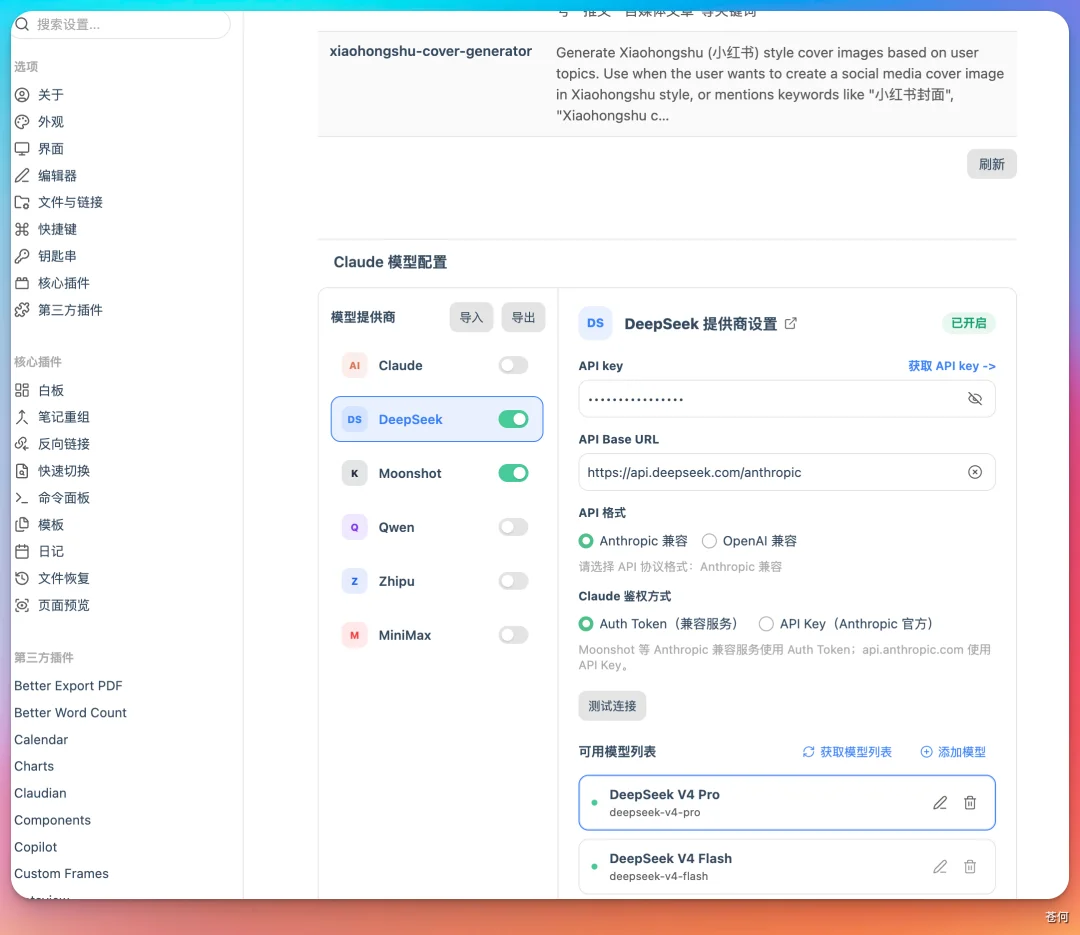Select the DeepSeek V4 Pro model card
The width and height of the screenshot is (1080, 935).
(787, 803)
